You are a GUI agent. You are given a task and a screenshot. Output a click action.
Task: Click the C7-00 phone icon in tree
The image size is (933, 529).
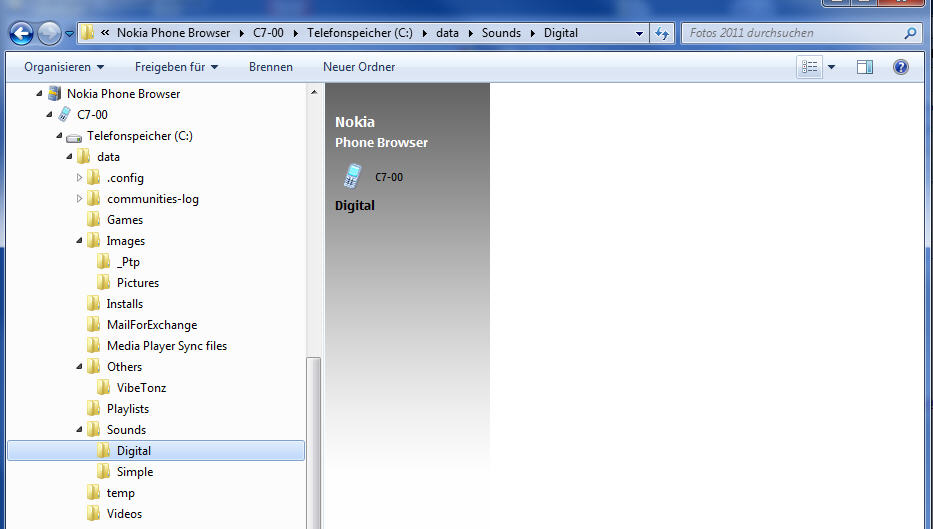pyautogui.click(x=64, y=114)
